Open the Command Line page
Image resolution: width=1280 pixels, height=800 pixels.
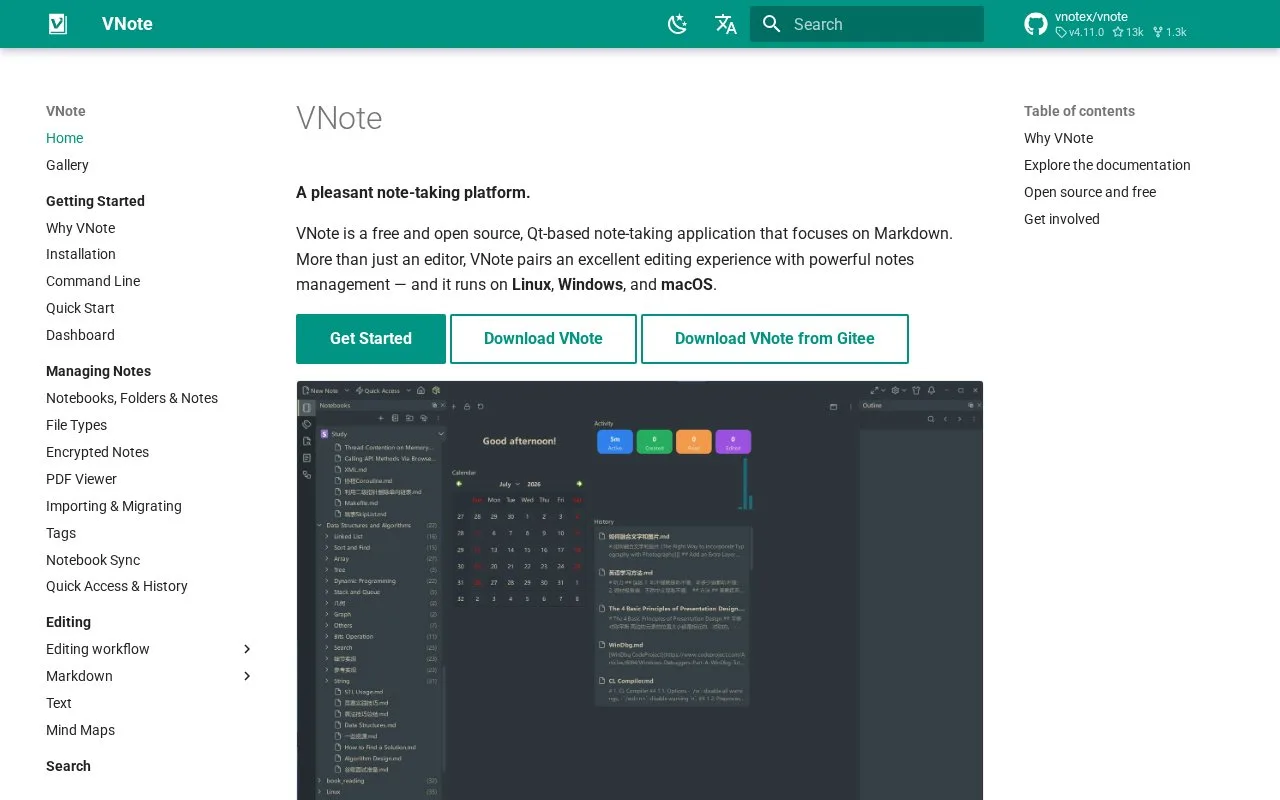tap(93, 281)
